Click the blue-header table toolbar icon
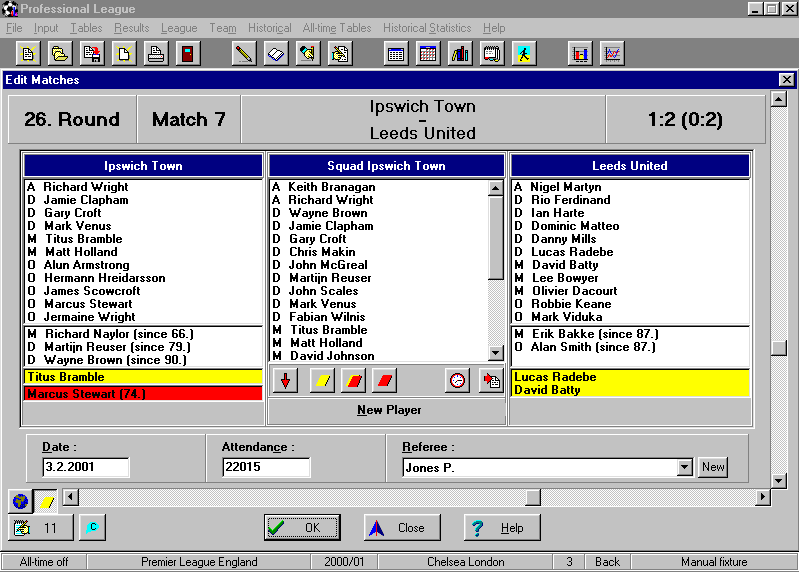 tap(396, 53)
